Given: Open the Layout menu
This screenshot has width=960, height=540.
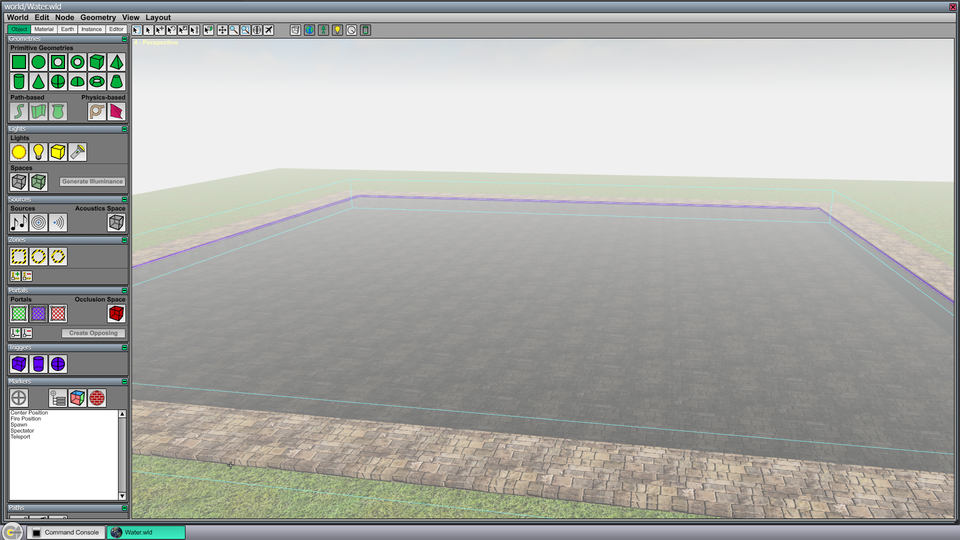Looking at the screenshot, I should [x=158, y=17].
